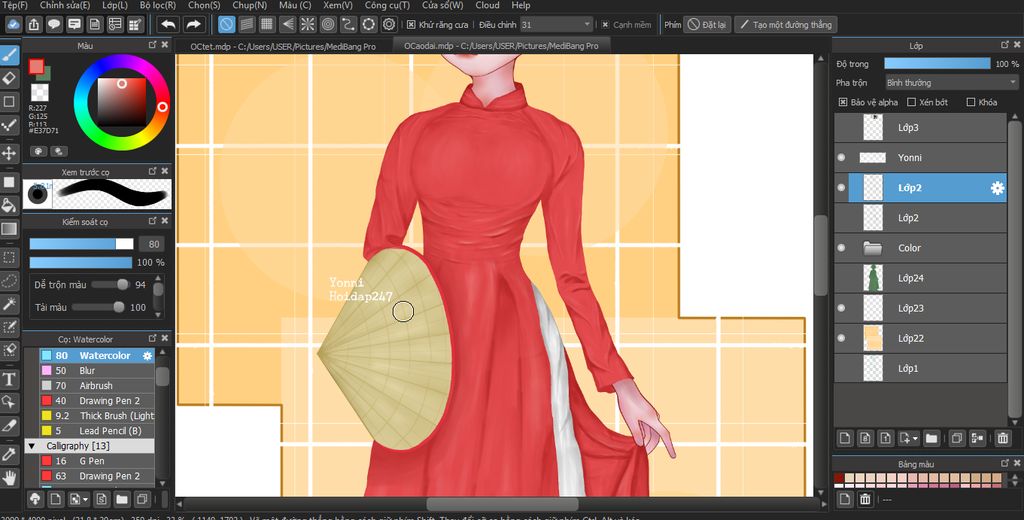
Task: Click the foreground red color box
Action: pyautogui.click(x=36, y=66)
